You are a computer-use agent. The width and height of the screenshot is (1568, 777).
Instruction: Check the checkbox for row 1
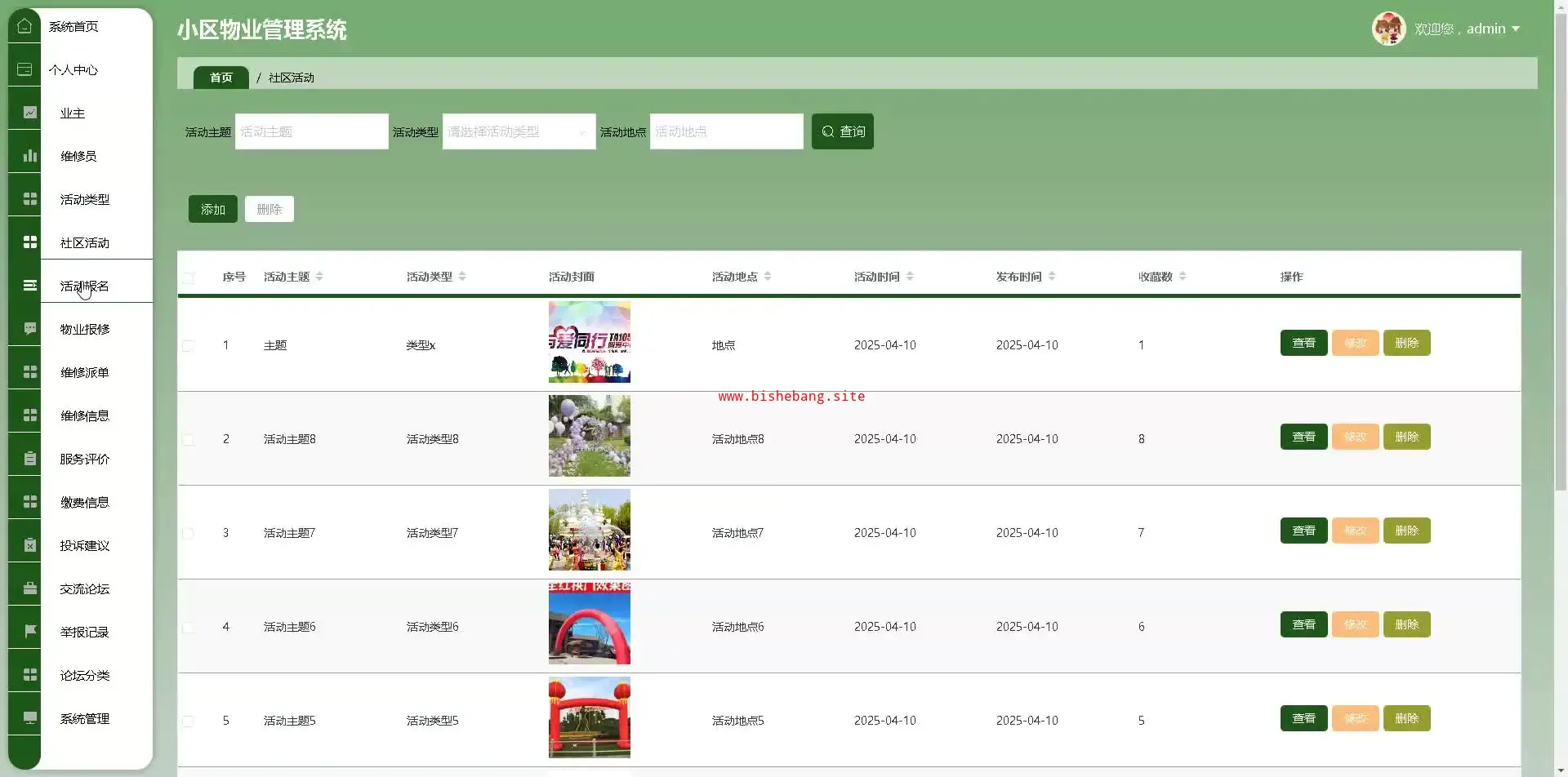pos(189,346)
